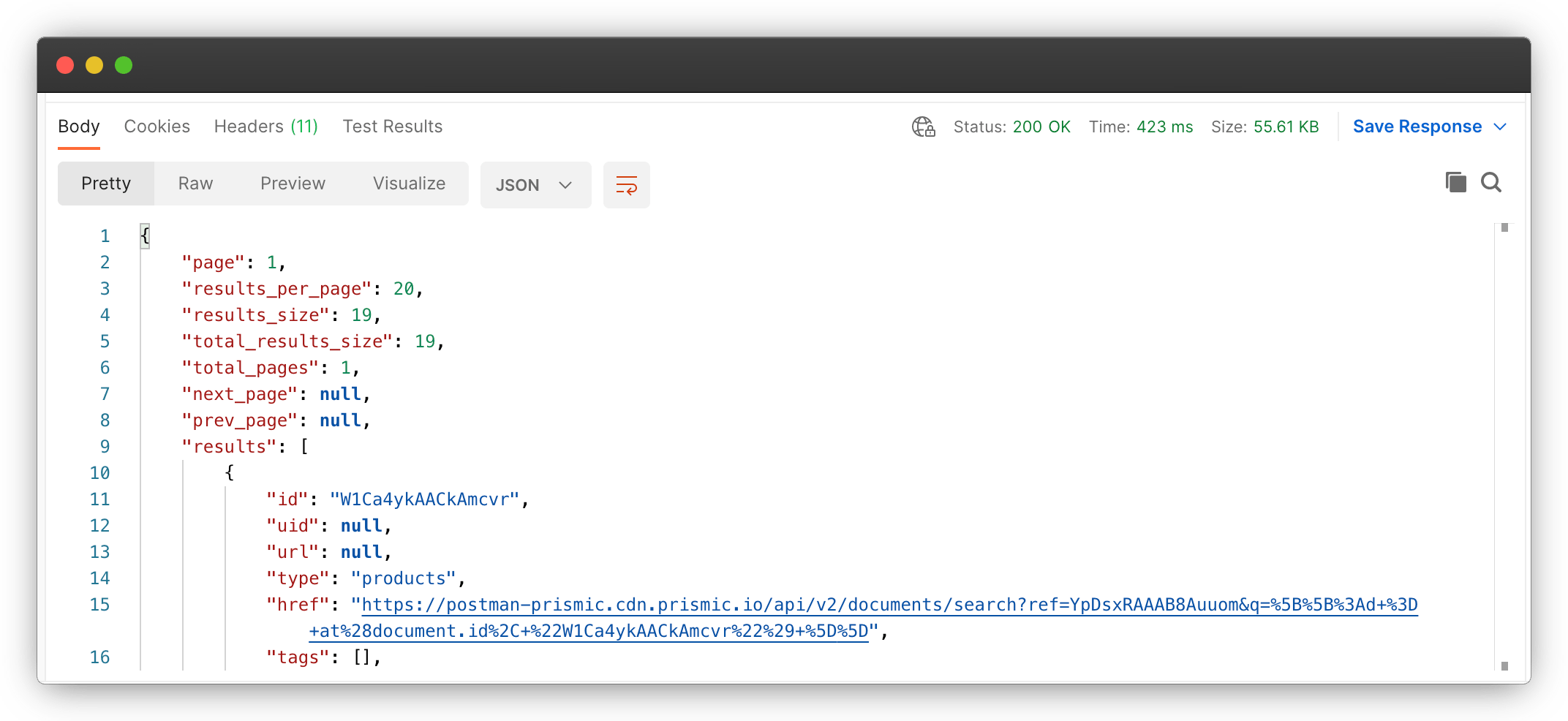This screenshot has width=1568, height=721.
Task: Click line number 15 in the gutter
Action: [x=99, y=605]
